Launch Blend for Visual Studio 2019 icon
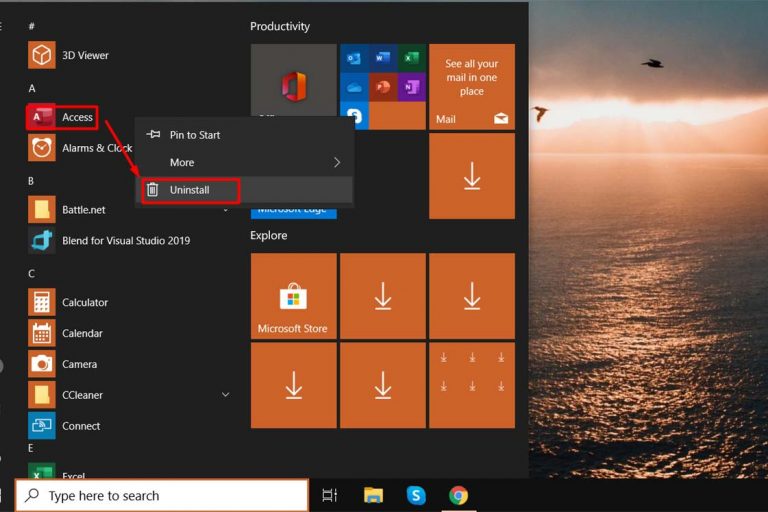The height and width of the screenshot is (512, 768). click(x=42, y=240)
